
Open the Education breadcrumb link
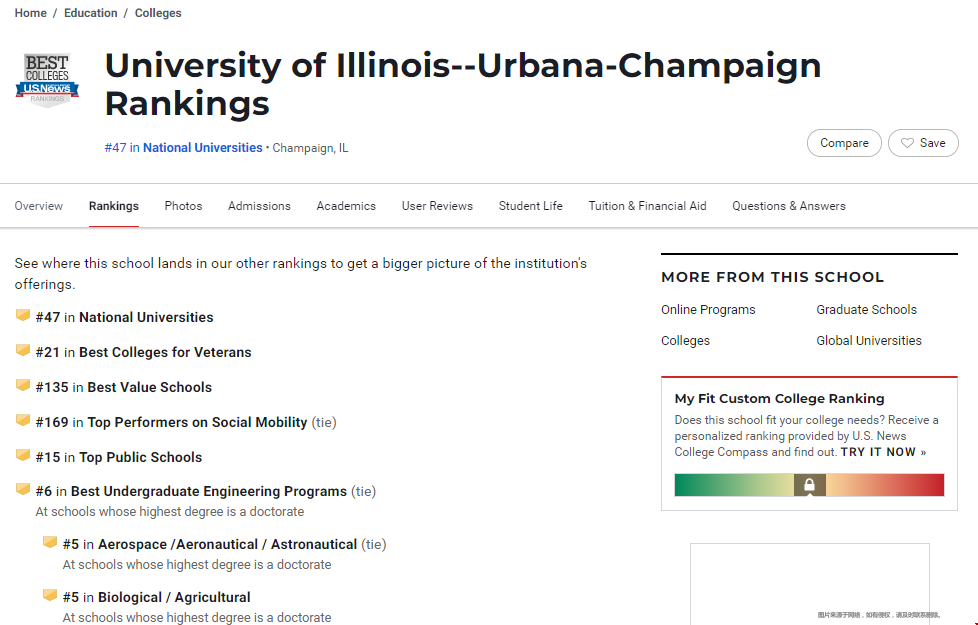(x=90, y=13)
